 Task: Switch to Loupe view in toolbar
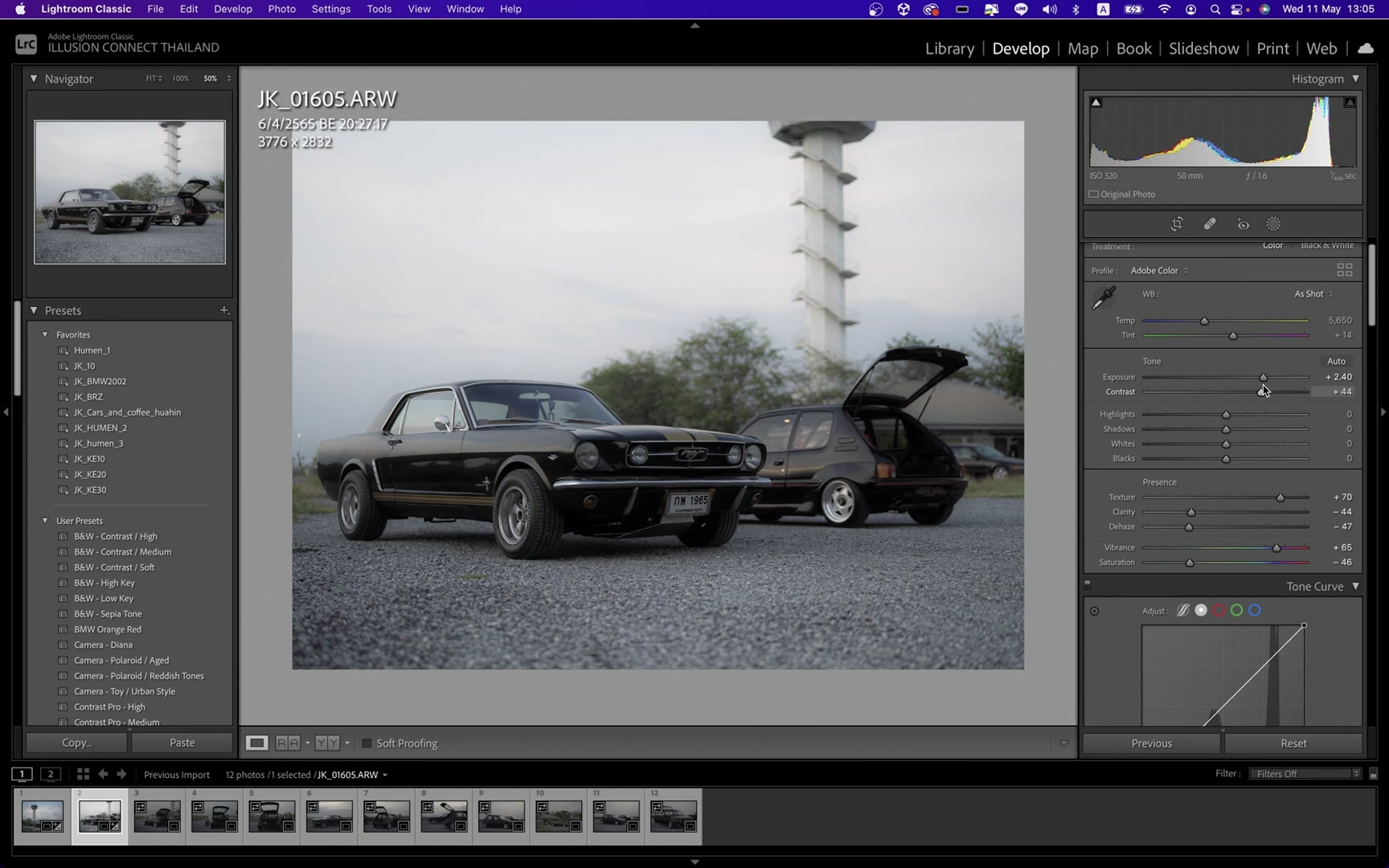[x=256, y=743]
